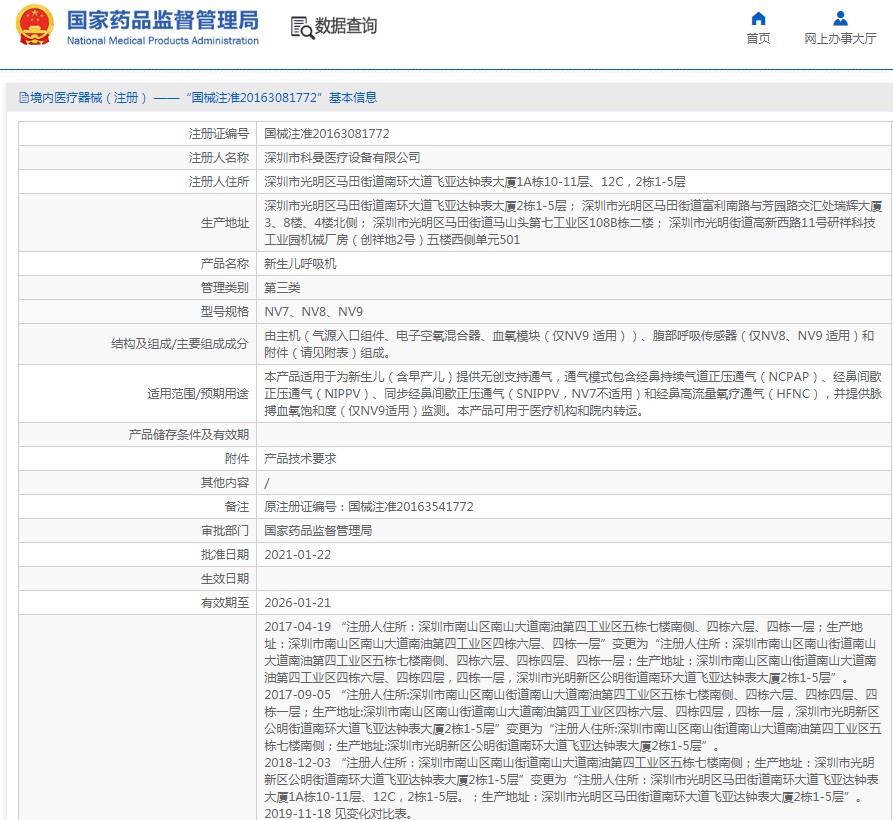The image size is (893, 820).
Task: Select the 管理类别 label
Action: click(x=225, y=288)
